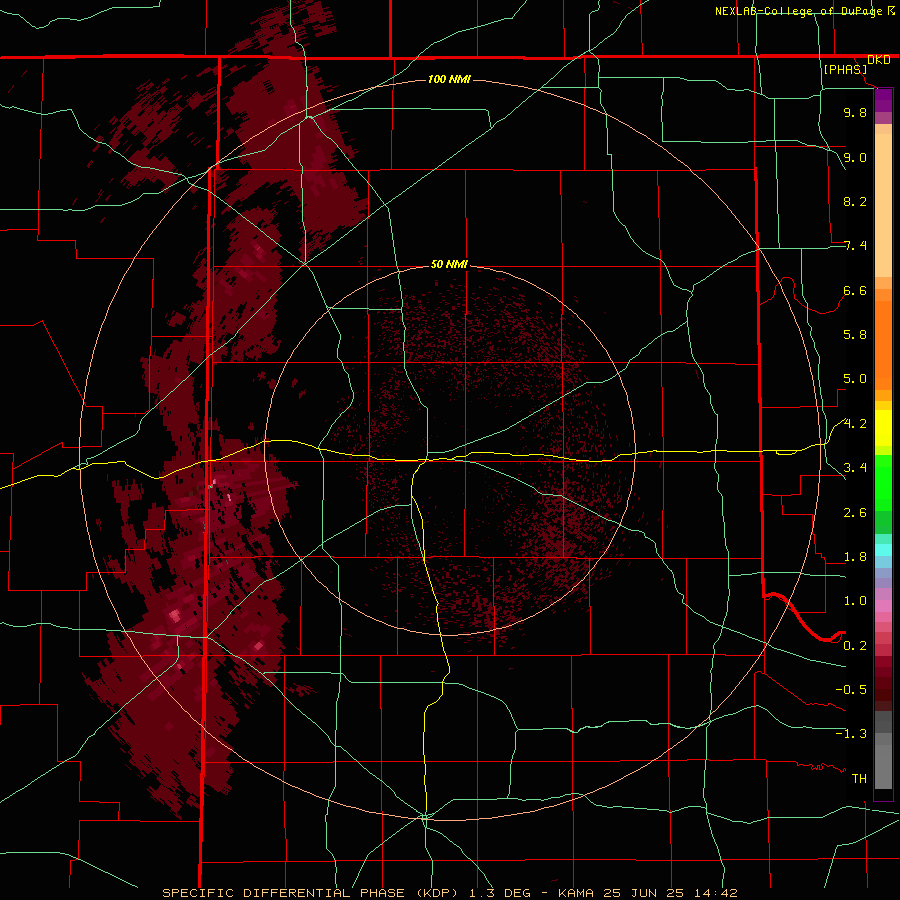
Task: Click the 9.8 value on the color scale
Action: pyautogui.click(x=855, y=112)
